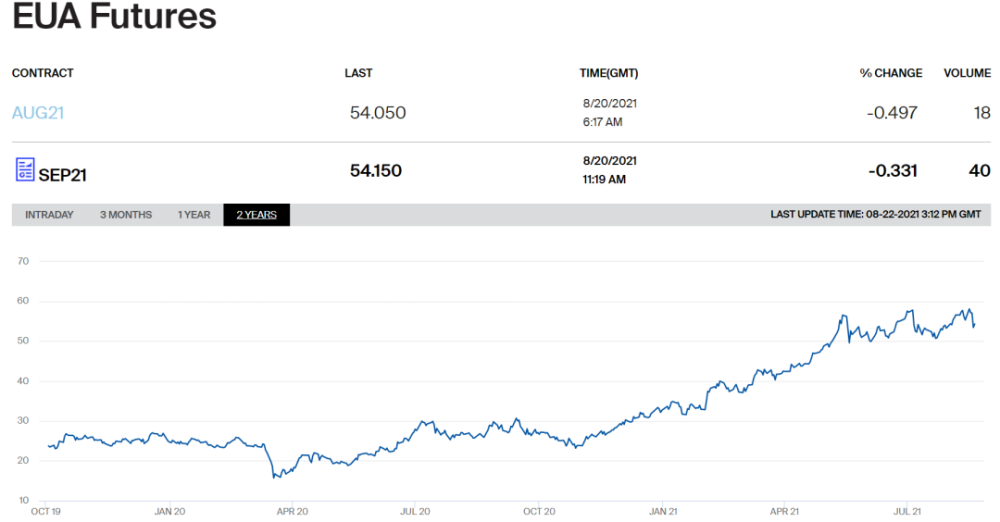This screenshot has height=522, width=1000.
Task: Click the 10 y-axis label
Action: click(x=23, y=500)
